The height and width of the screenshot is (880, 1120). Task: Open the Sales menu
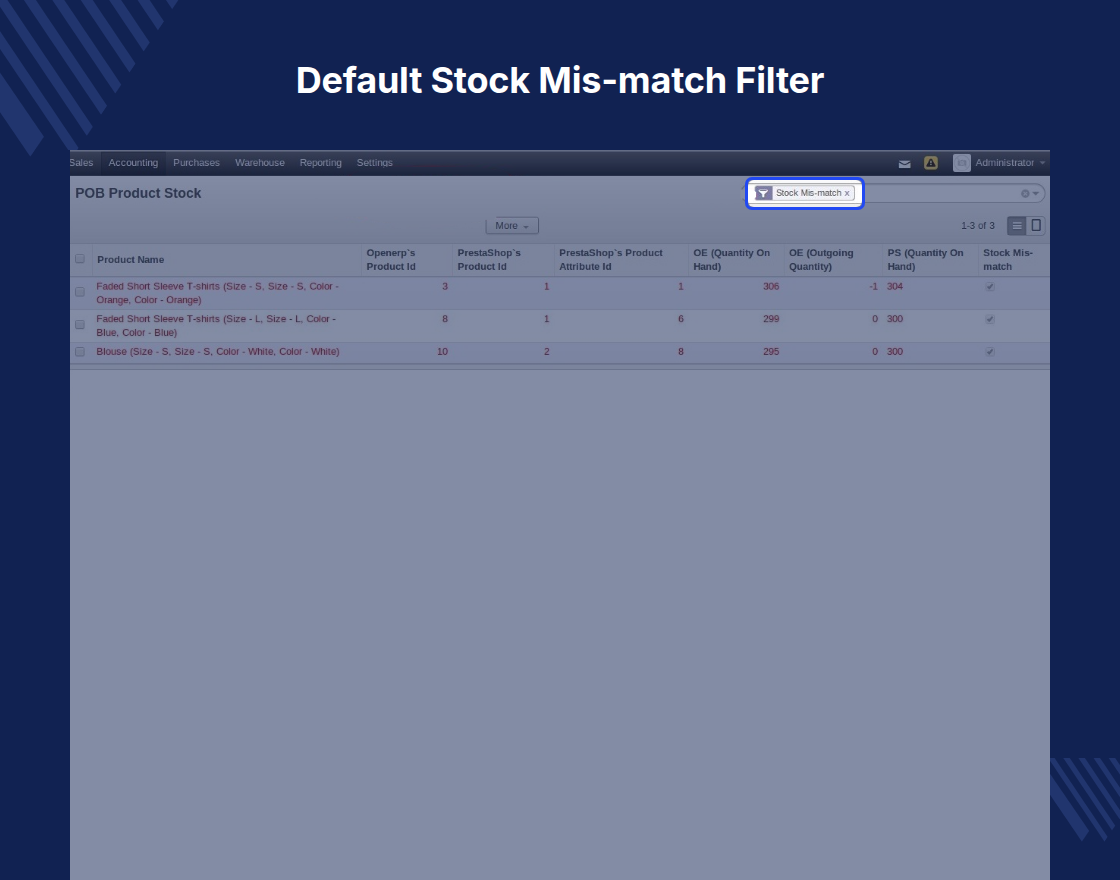tap(81, 163)
